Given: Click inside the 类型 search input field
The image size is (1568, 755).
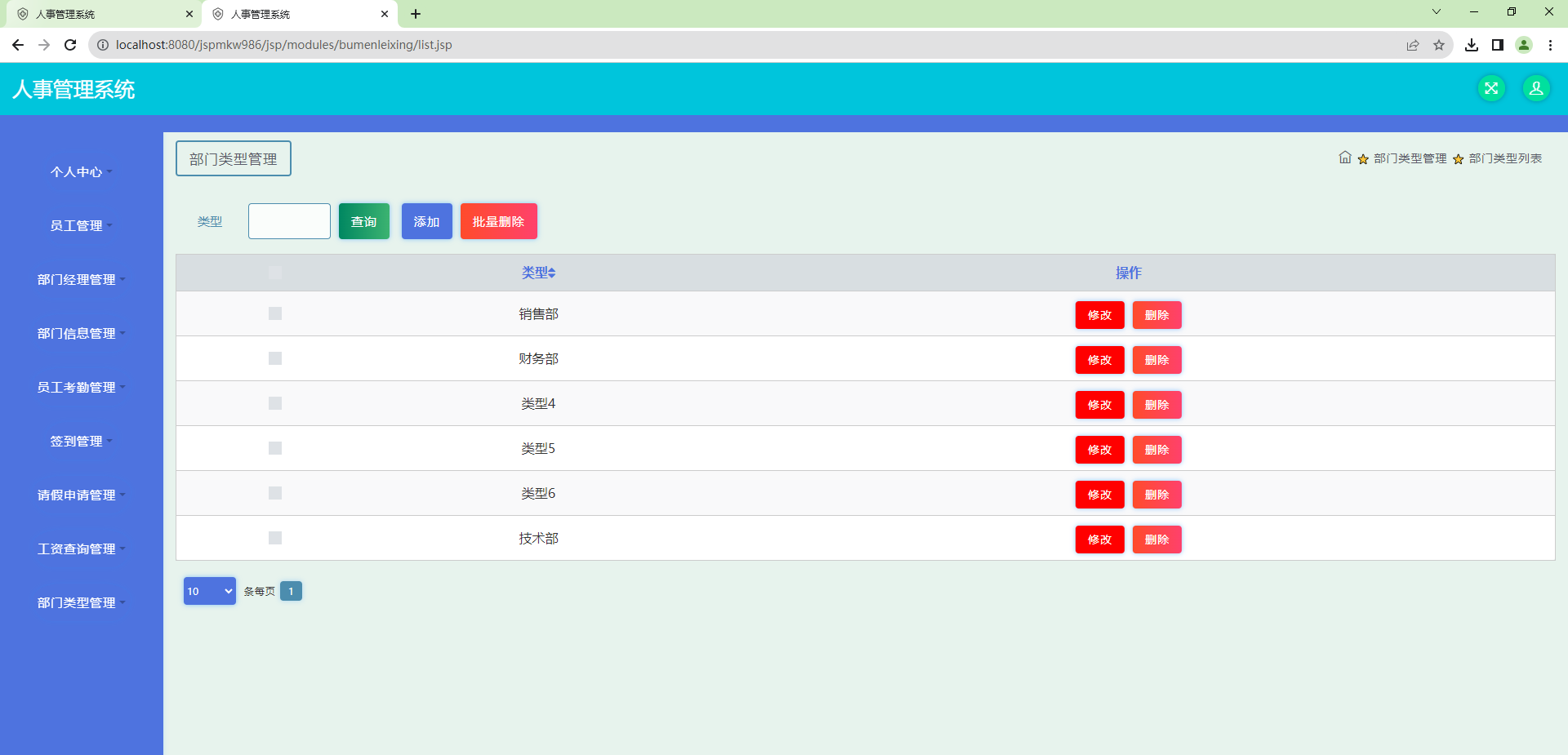Looking at the screenshot, I should [288, 221].
